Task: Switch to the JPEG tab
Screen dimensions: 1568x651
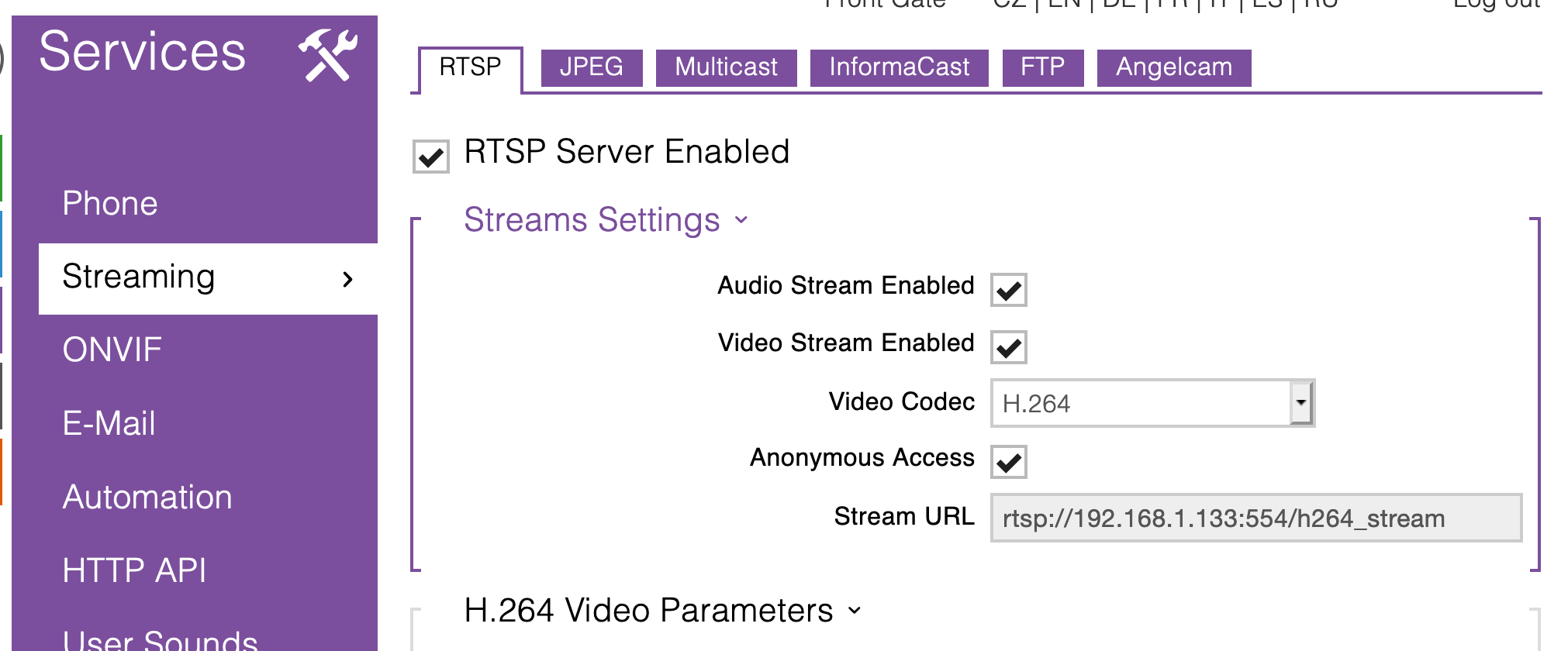Action: click(x=591, y=67)
